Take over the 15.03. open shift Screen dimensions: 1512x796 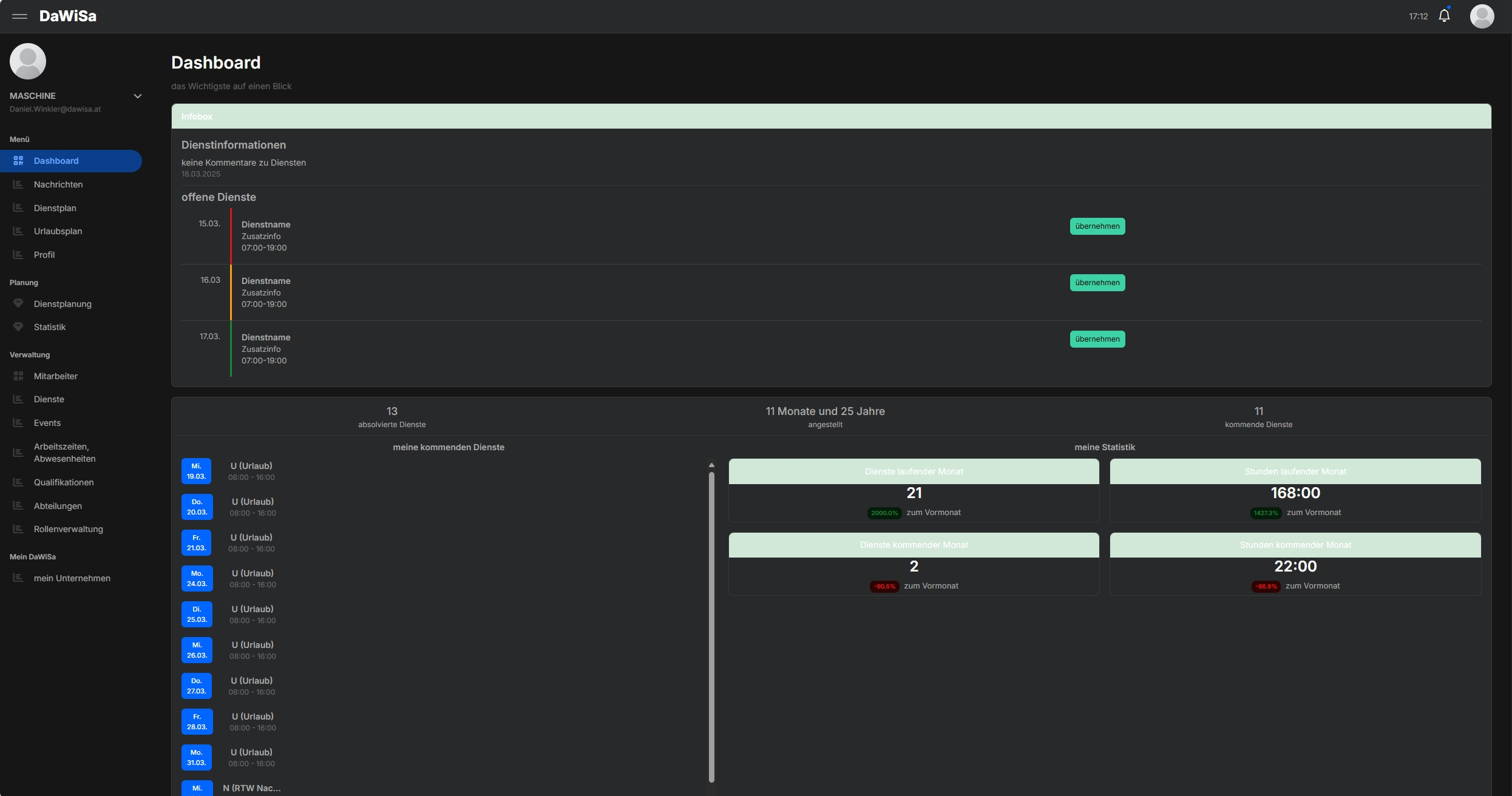[1097, 226]
